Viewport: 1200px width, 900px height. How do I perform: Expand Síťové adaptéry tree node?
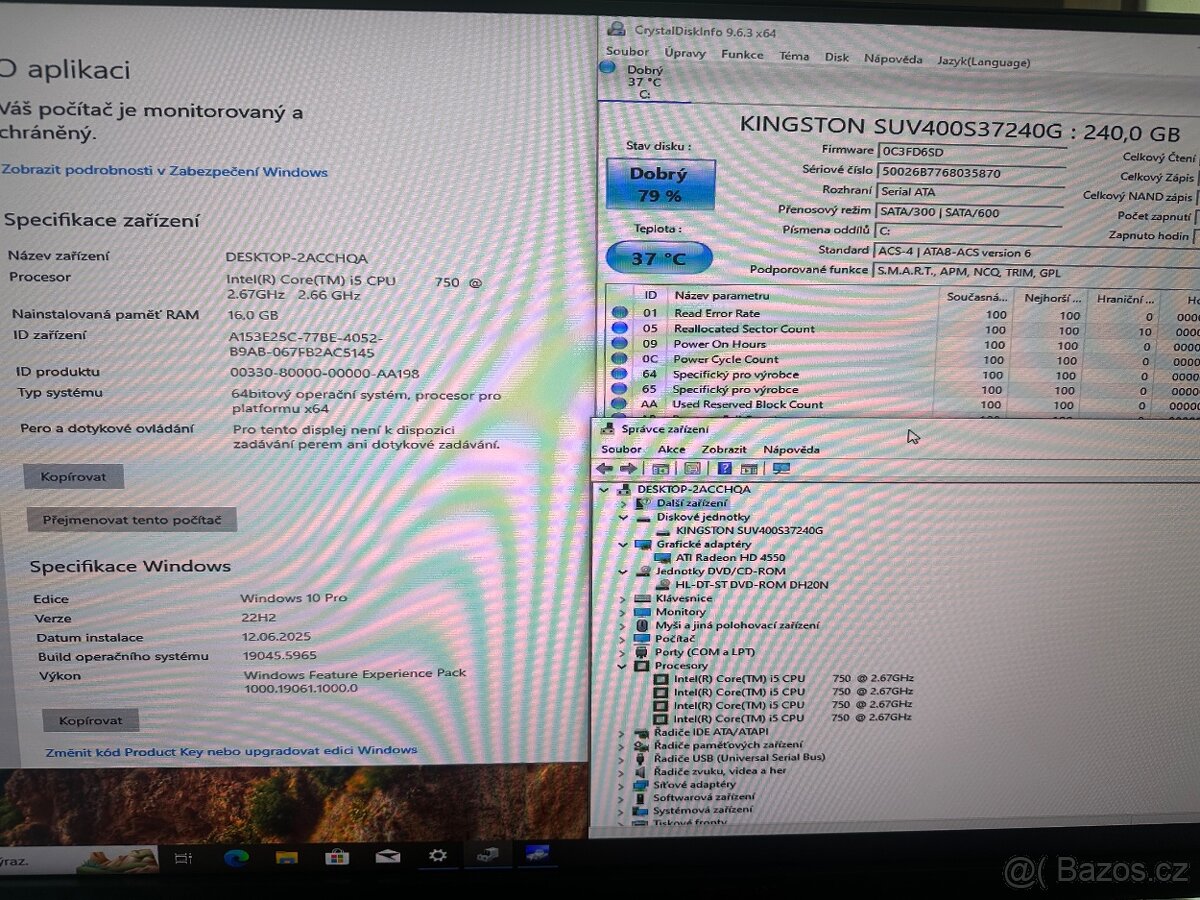(621, 785)
